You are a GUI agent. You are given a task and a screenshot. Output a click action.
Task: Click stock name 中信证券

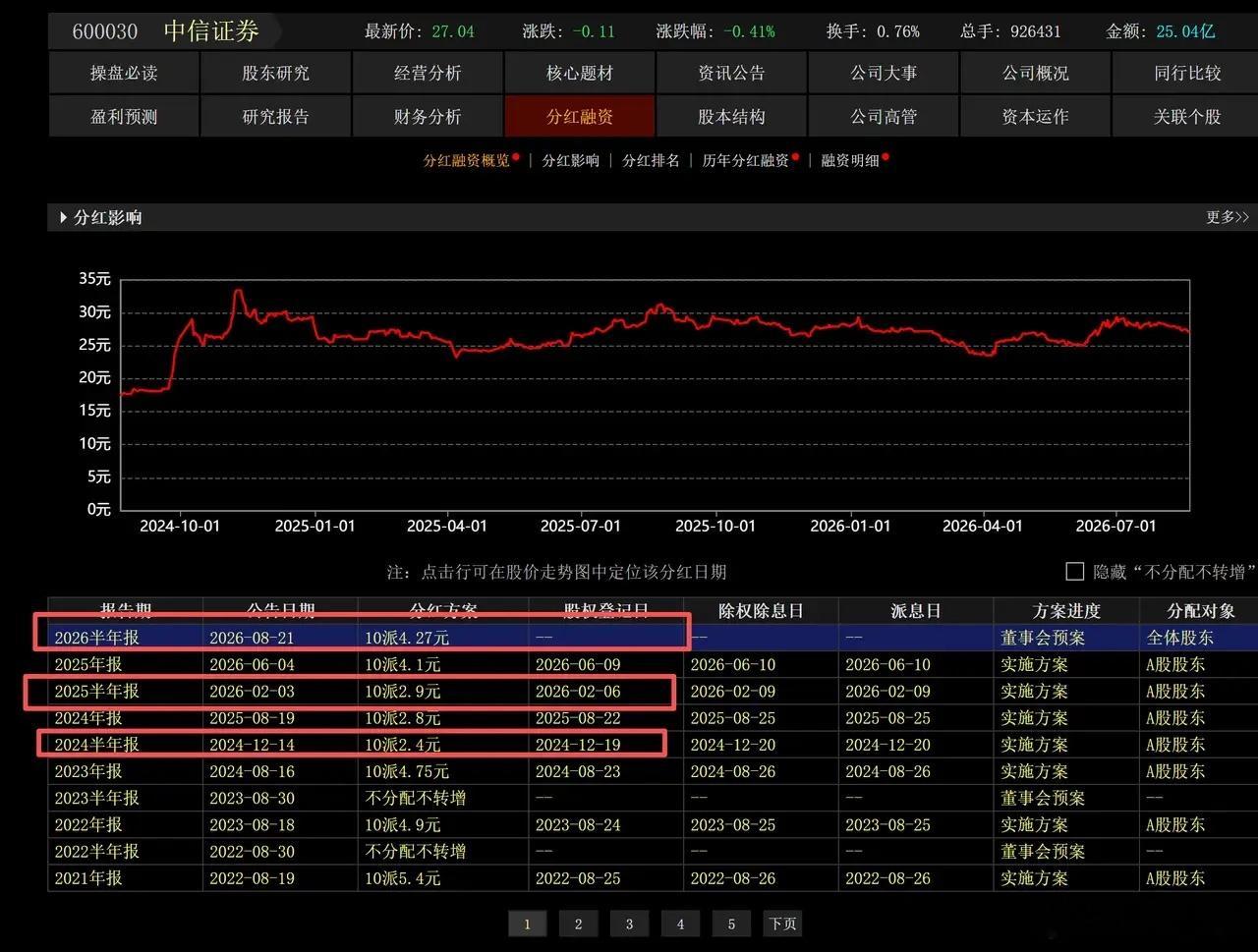[211, 30]
